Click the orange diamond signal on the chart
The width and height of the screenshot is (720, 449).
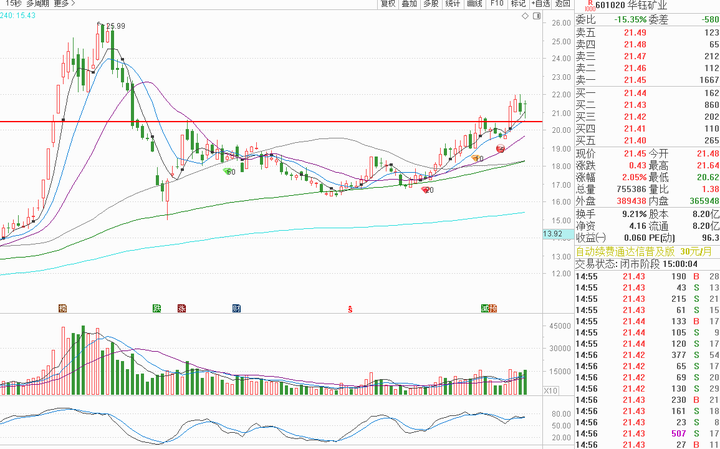click(476, 158)
